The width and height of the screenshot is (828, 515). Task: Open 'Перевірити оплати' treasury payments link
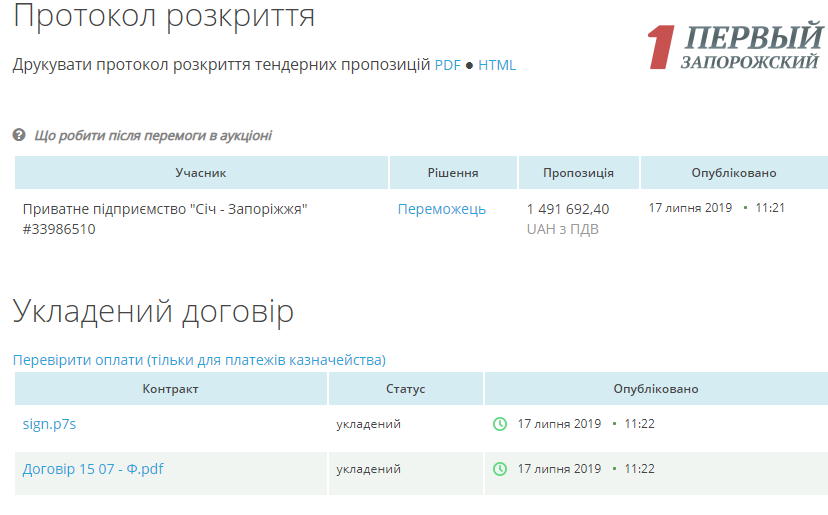tap(199, 360)
